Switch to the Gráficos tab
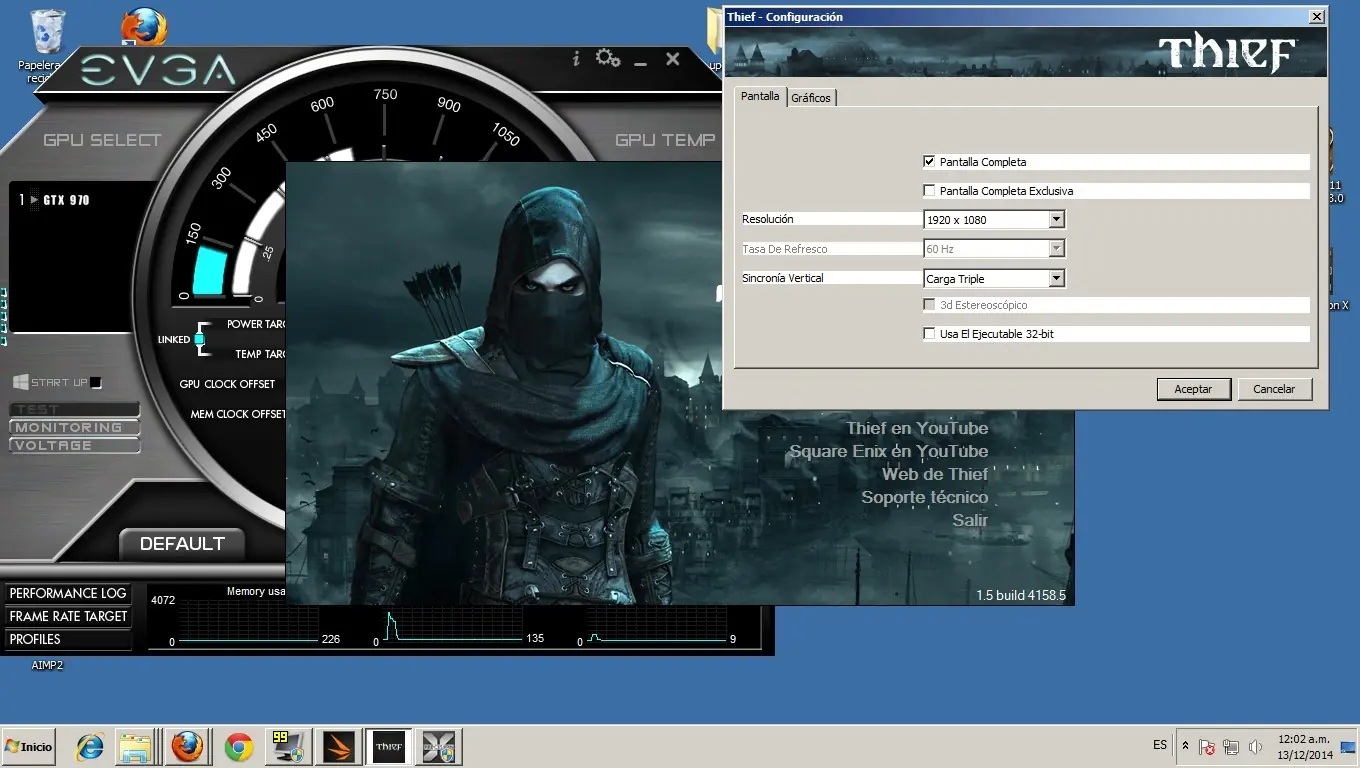1360x768 pixels. click(811, 98)
